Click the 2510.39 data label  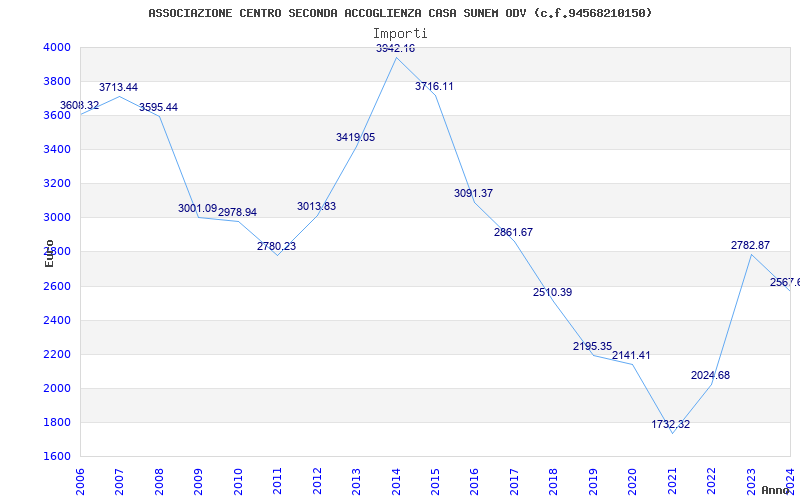pos(553,292)
